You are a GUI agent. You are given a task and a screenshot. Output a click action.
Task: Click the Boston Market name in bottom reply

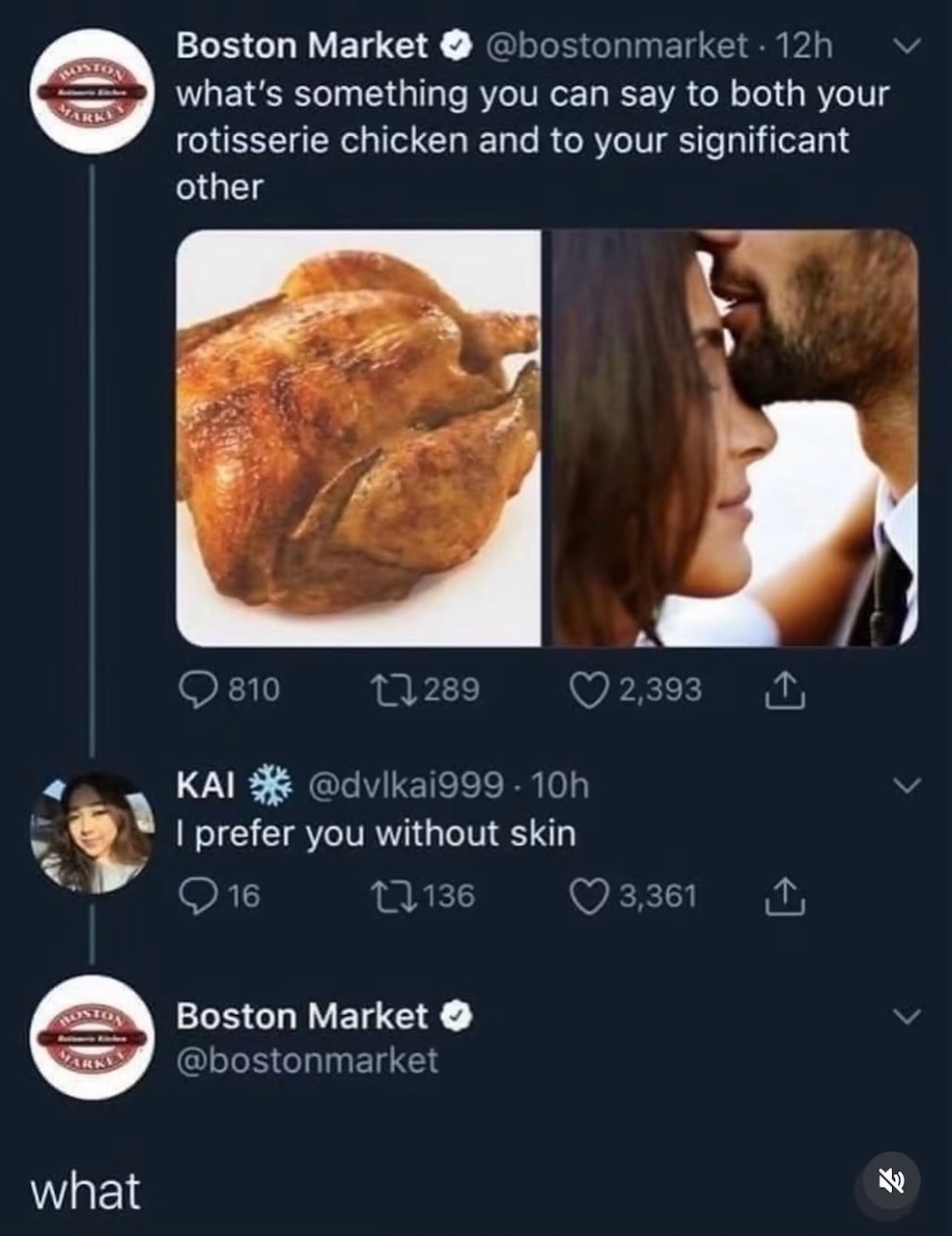coord(302,1016)
